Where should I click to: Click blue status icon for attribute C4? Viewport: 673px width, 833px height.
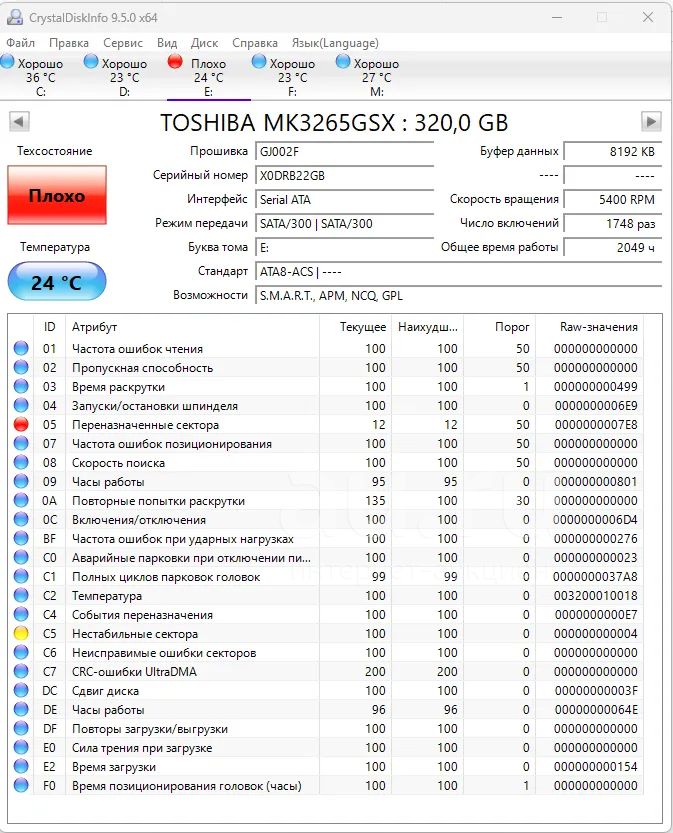(21, 615)
